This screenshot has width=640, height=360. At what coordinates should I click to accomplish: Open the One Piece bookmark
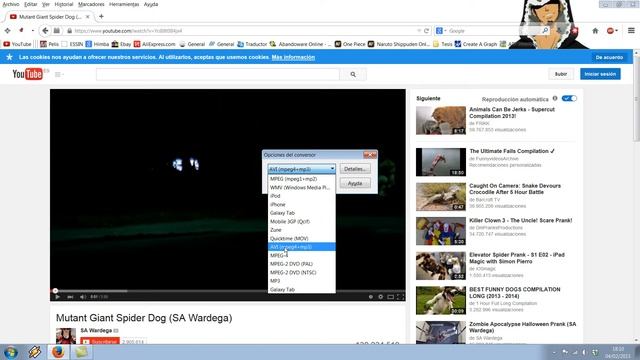350,44
